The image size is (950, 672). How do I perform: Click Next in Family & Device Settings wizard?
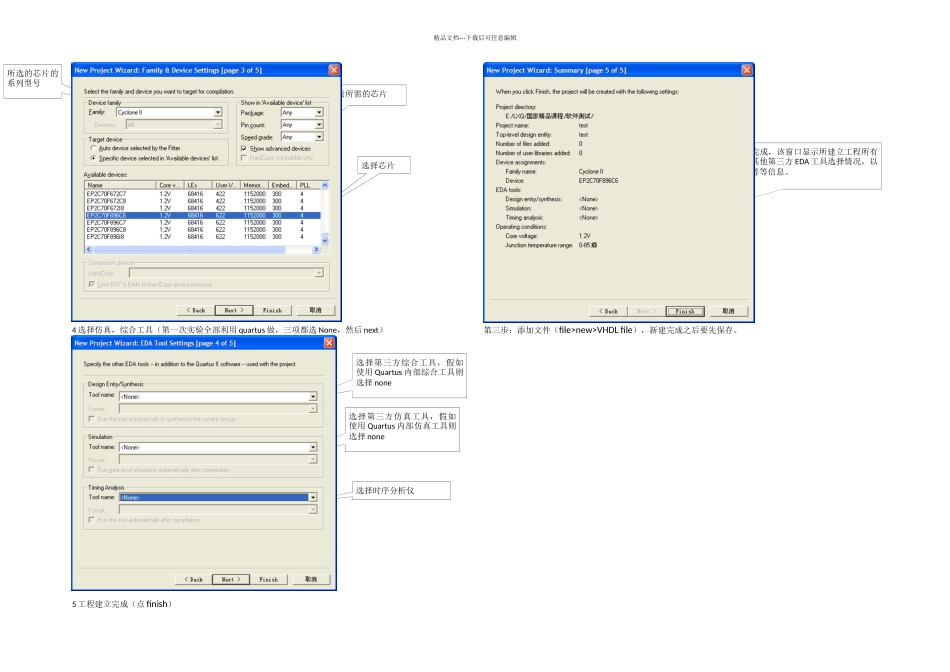233,310
